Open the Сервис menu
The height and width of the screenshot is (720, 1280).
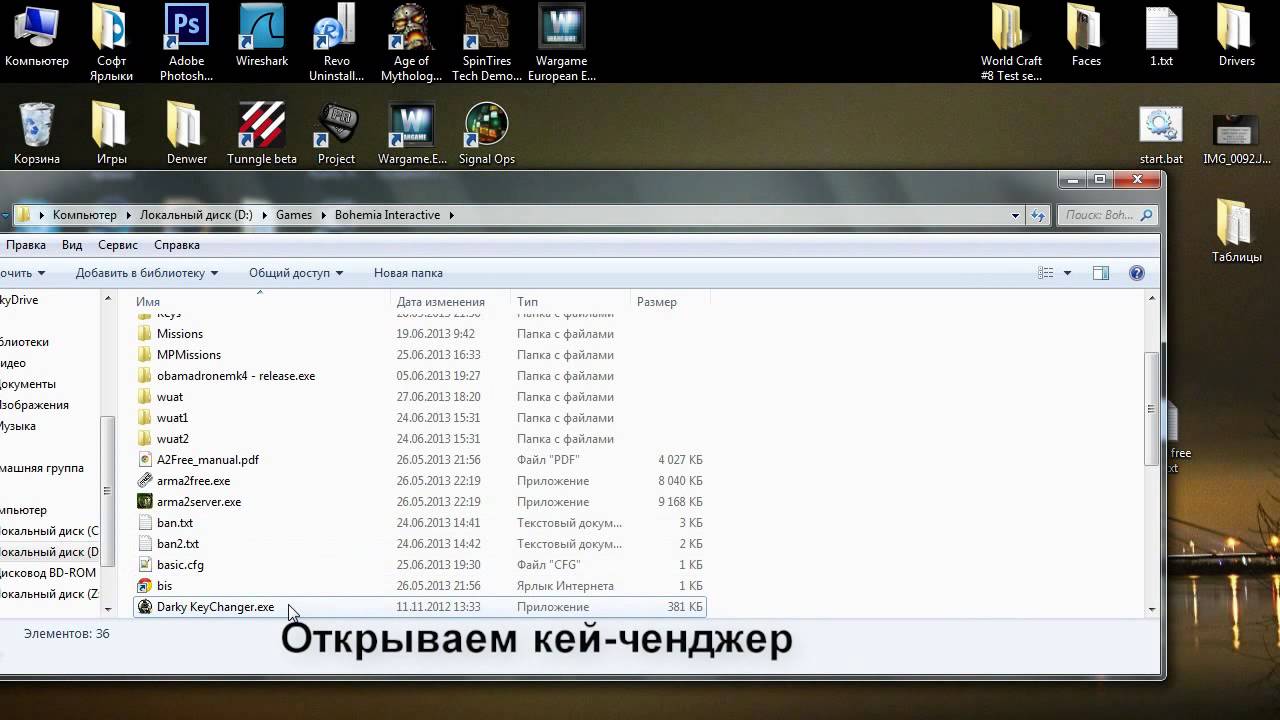pyautogui.click(x=118, y=245)
